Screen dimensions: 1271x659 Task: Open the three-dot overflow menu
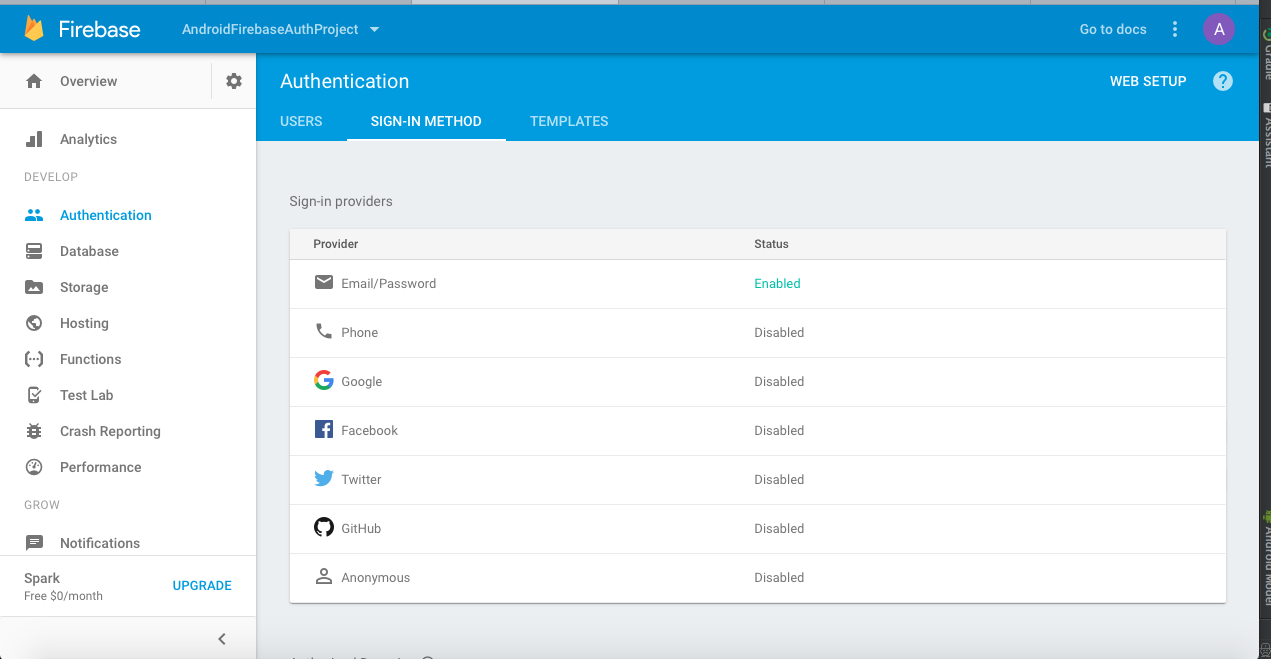[x=1175, y=29]
